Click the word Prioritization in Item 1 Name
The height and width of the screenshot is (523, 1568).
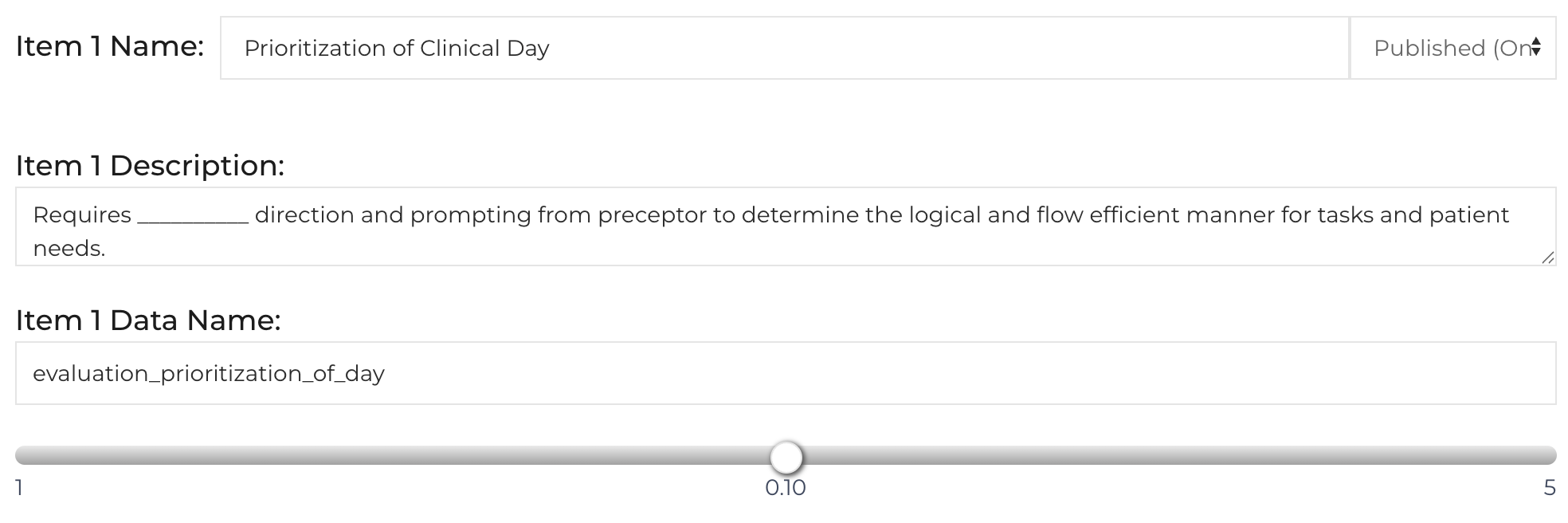point(316,49)
